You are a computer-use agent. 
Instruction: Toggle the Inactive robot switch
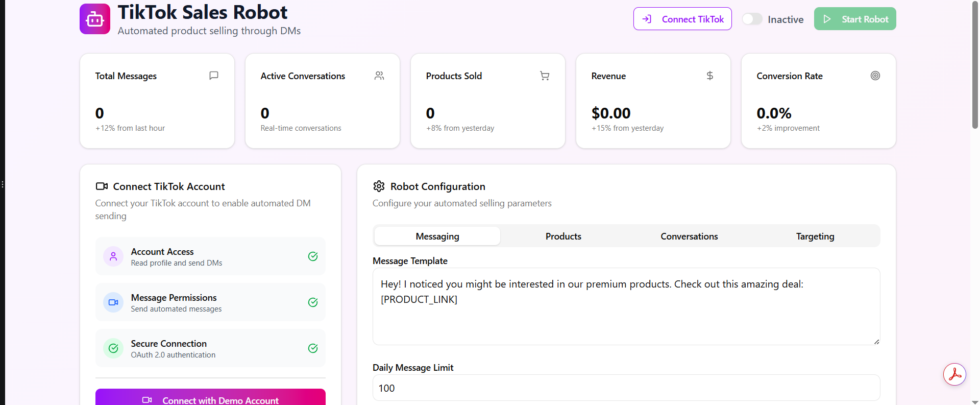(x=752, y=19)
